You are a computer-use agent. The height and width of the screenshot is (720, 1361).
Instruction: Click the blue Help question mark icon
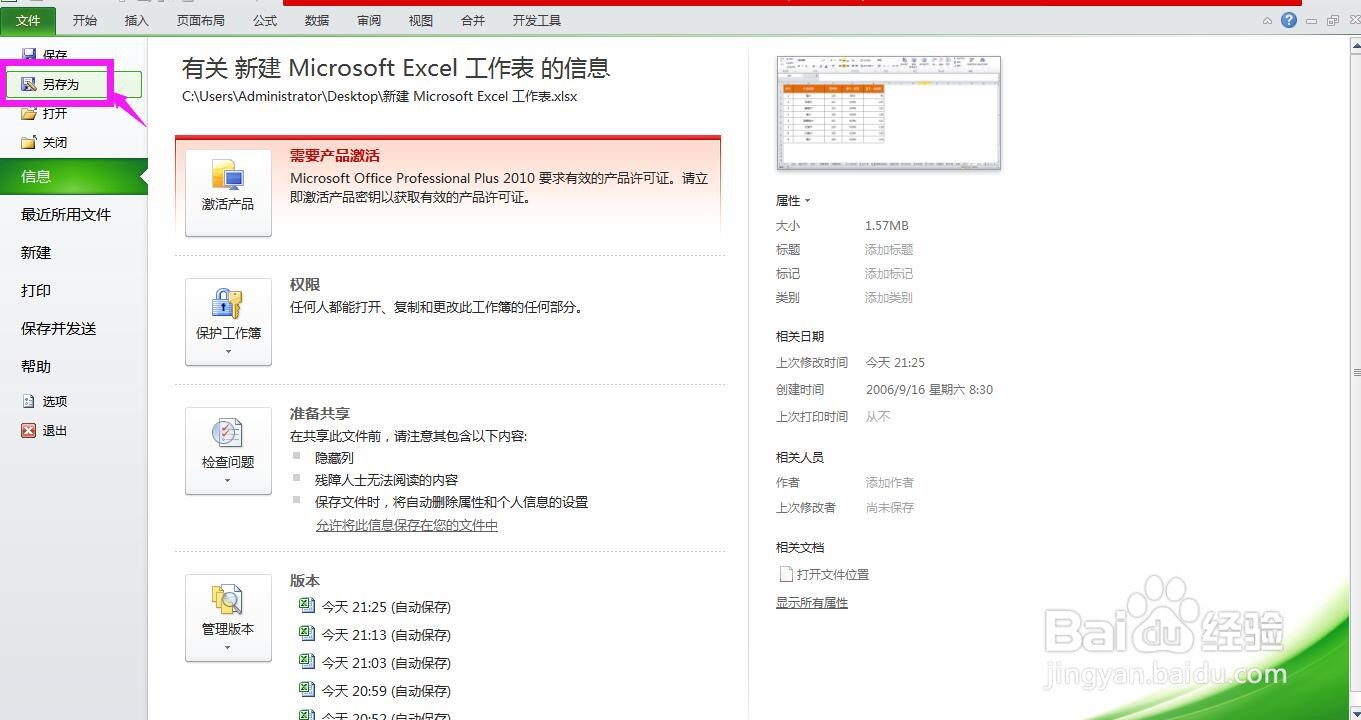pyautogui.click(x=1289, y=20)
